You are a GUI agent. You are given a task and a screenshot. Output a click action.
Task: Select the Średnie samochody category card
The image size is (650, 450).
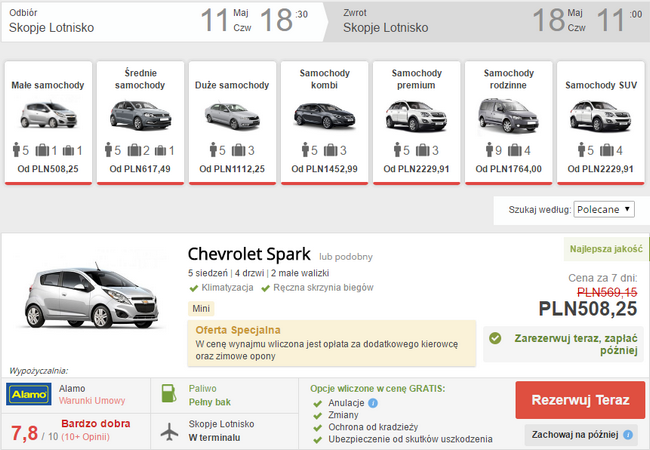point(140,123)
